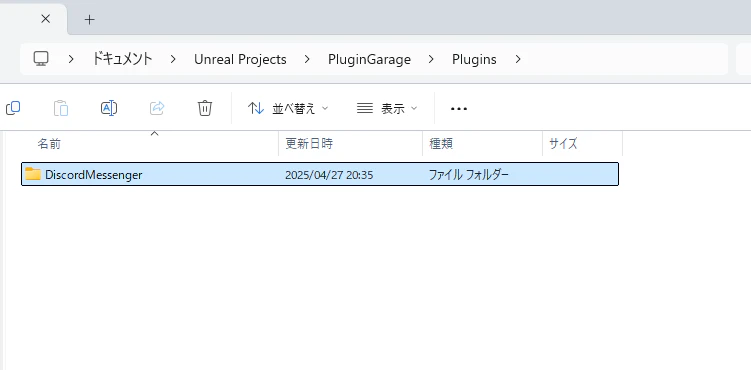Screen dimensions: 751x370
Task: Close the current File Explorer tab
Action: pyautogui.click(x=46, y=19)
